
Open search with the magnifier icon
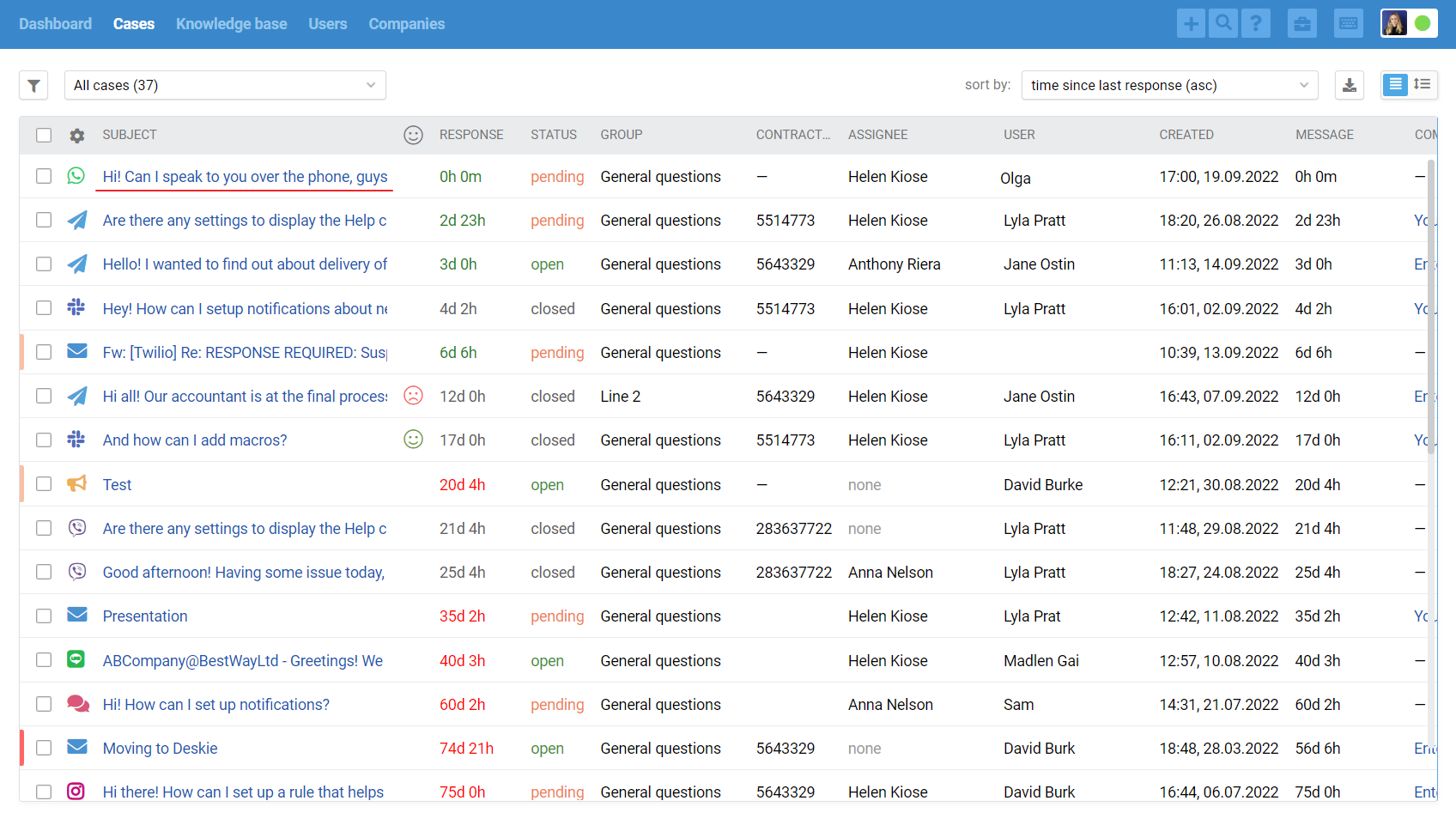(x=1223, y=24)
